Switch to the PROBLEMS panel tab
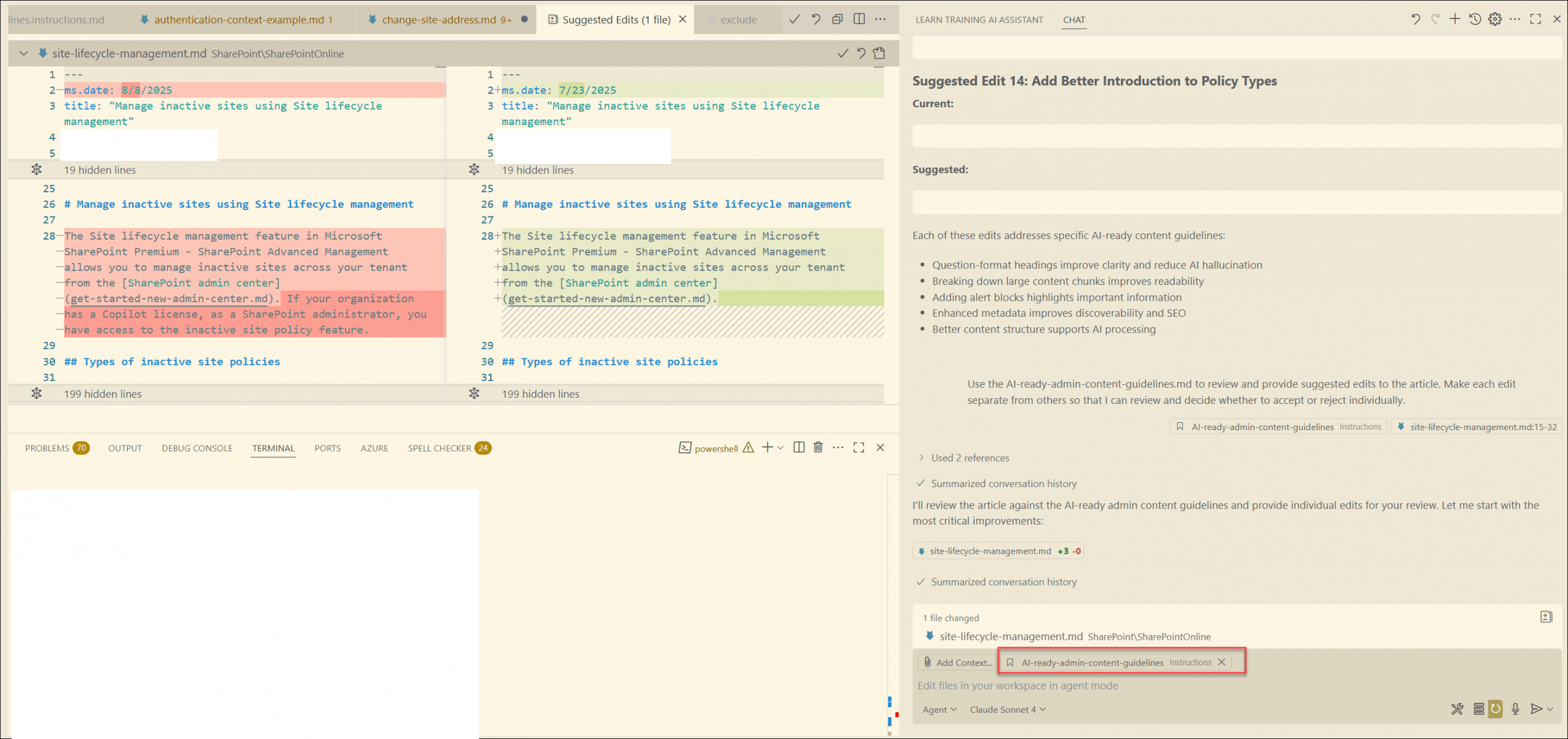 [47, 448]
